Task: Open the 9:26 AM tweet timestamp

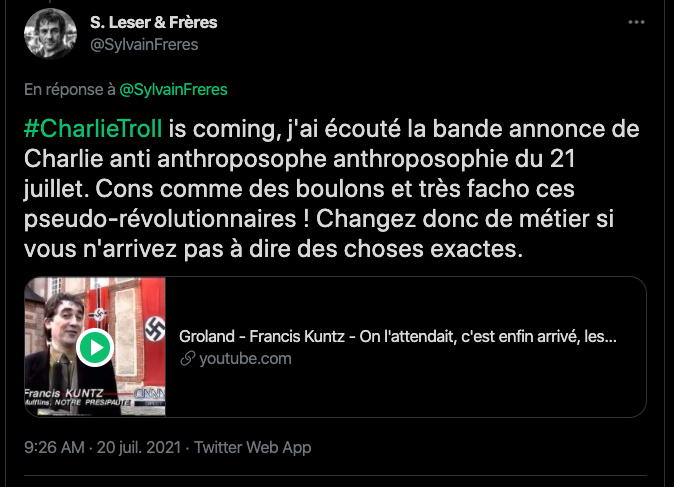Action: coord(54,447)
